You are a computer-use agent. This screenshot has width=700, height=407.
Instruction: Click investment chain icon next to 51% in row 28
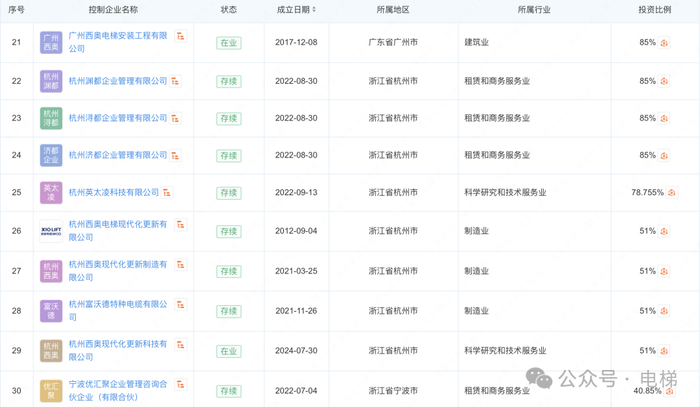(664, 311)
